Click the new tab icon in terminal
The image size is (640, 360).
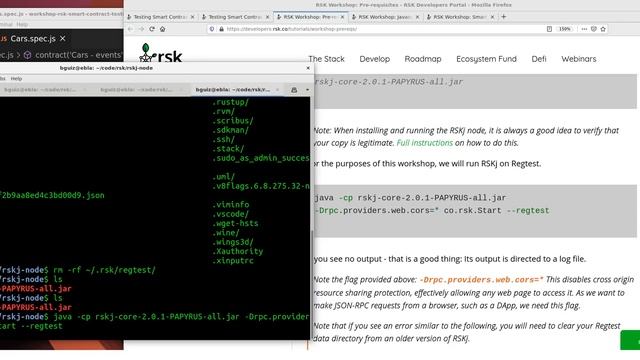(294, 90)
